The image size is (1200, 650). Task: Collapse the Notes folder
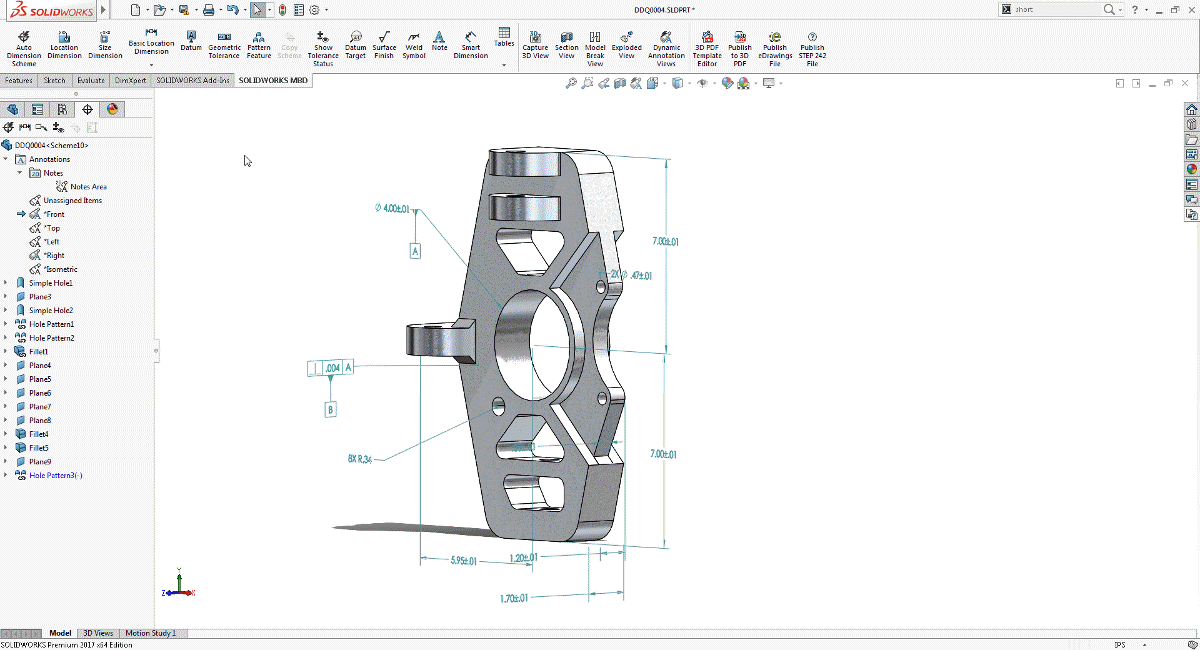point(19,173)
